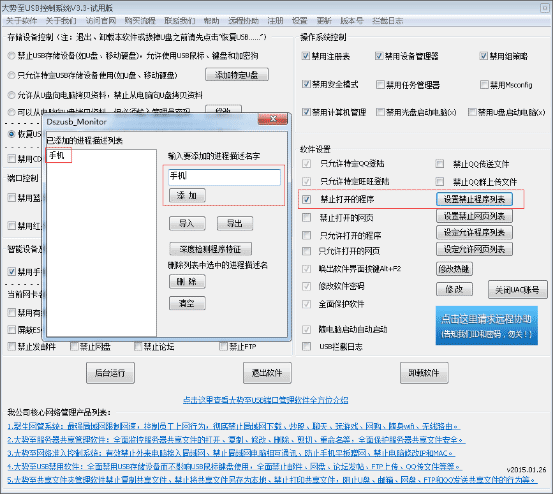554x494 pixels.
Task: Click 退出软件 button
Action: pos(267,373)
